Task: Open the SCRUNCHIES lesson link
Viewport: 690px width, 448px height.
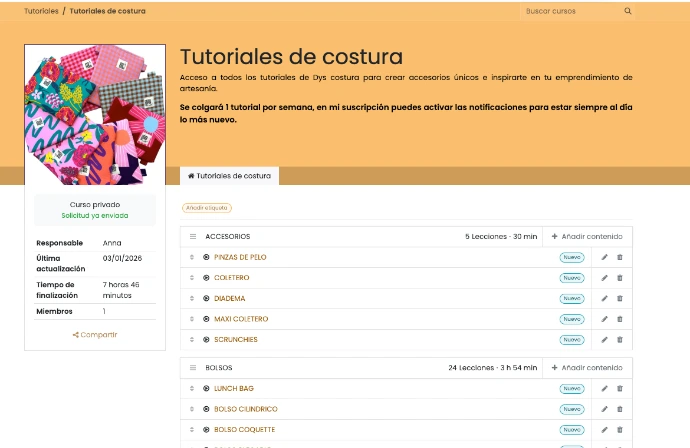Action: pos(235,340)
